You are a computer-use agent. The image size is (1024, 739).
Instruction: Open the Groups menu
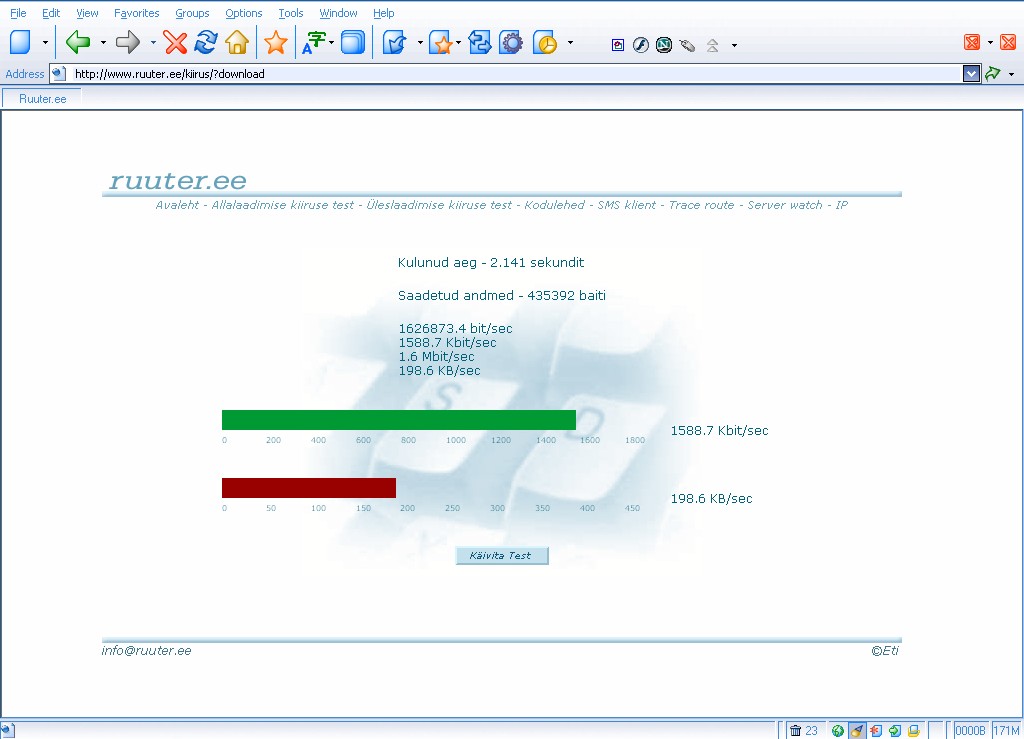coord(192,13)
